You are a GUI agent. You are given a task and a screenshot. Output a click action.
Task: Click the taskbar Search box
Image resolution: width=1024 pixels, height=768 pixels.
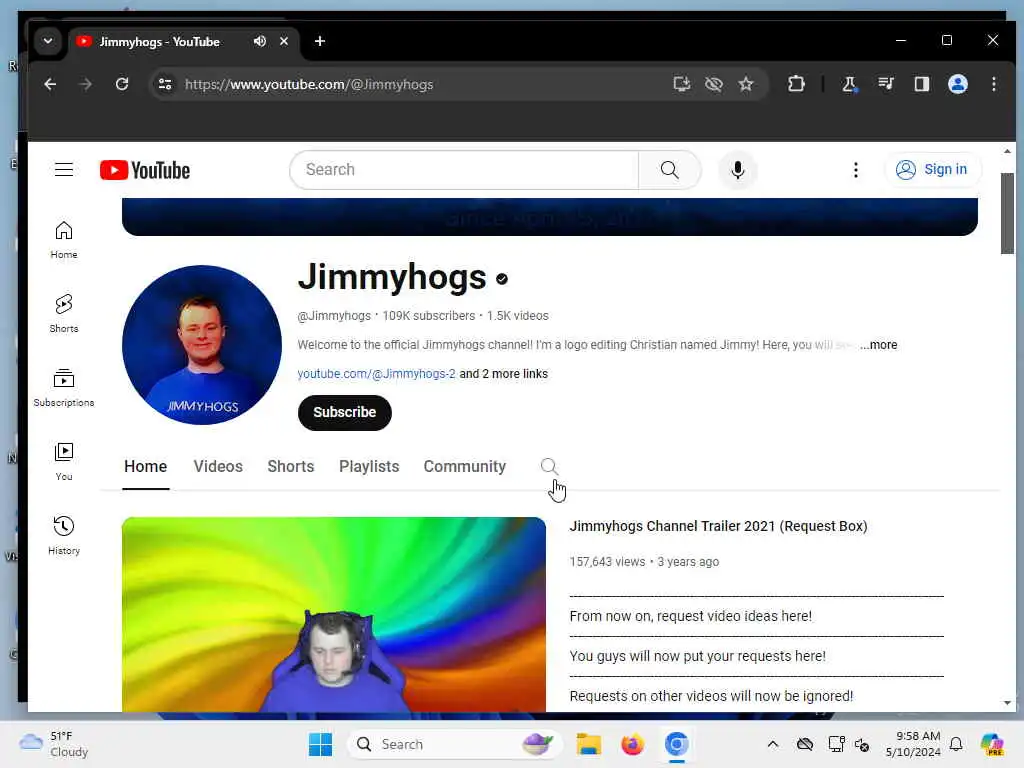pyautogui.click(x=455, y=744)
